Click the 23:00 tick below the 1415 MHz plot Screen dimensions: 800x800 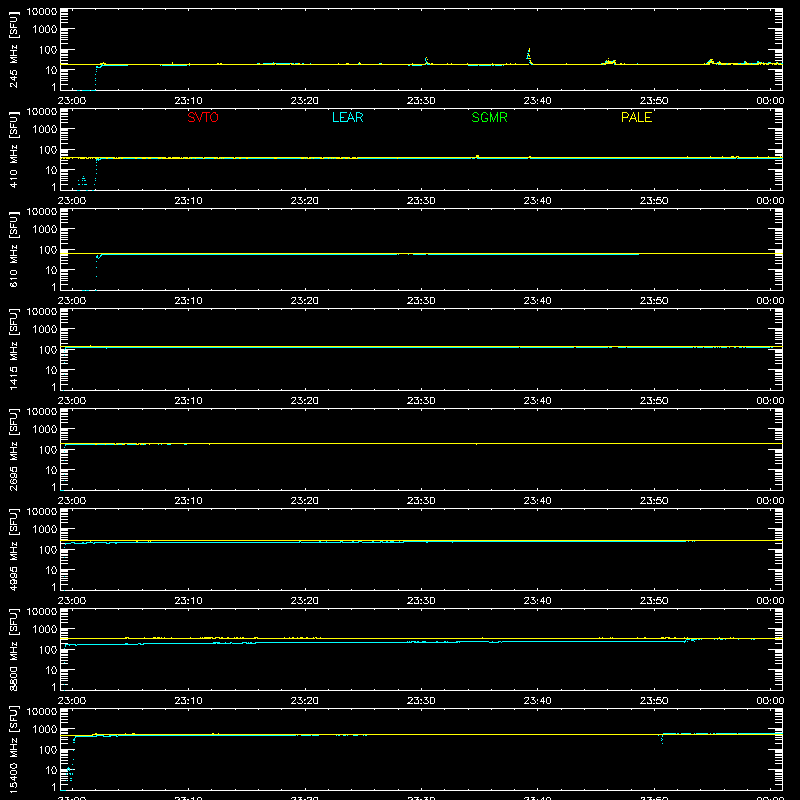click(72, 401)
